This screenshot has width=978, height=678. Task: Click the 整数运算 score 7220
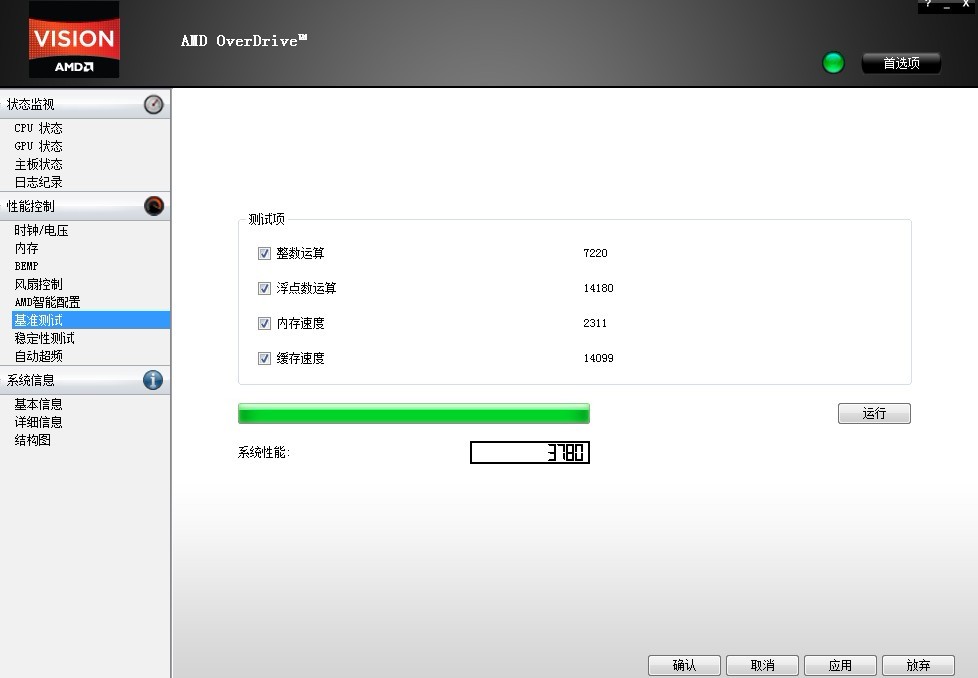tap(595, 253)
